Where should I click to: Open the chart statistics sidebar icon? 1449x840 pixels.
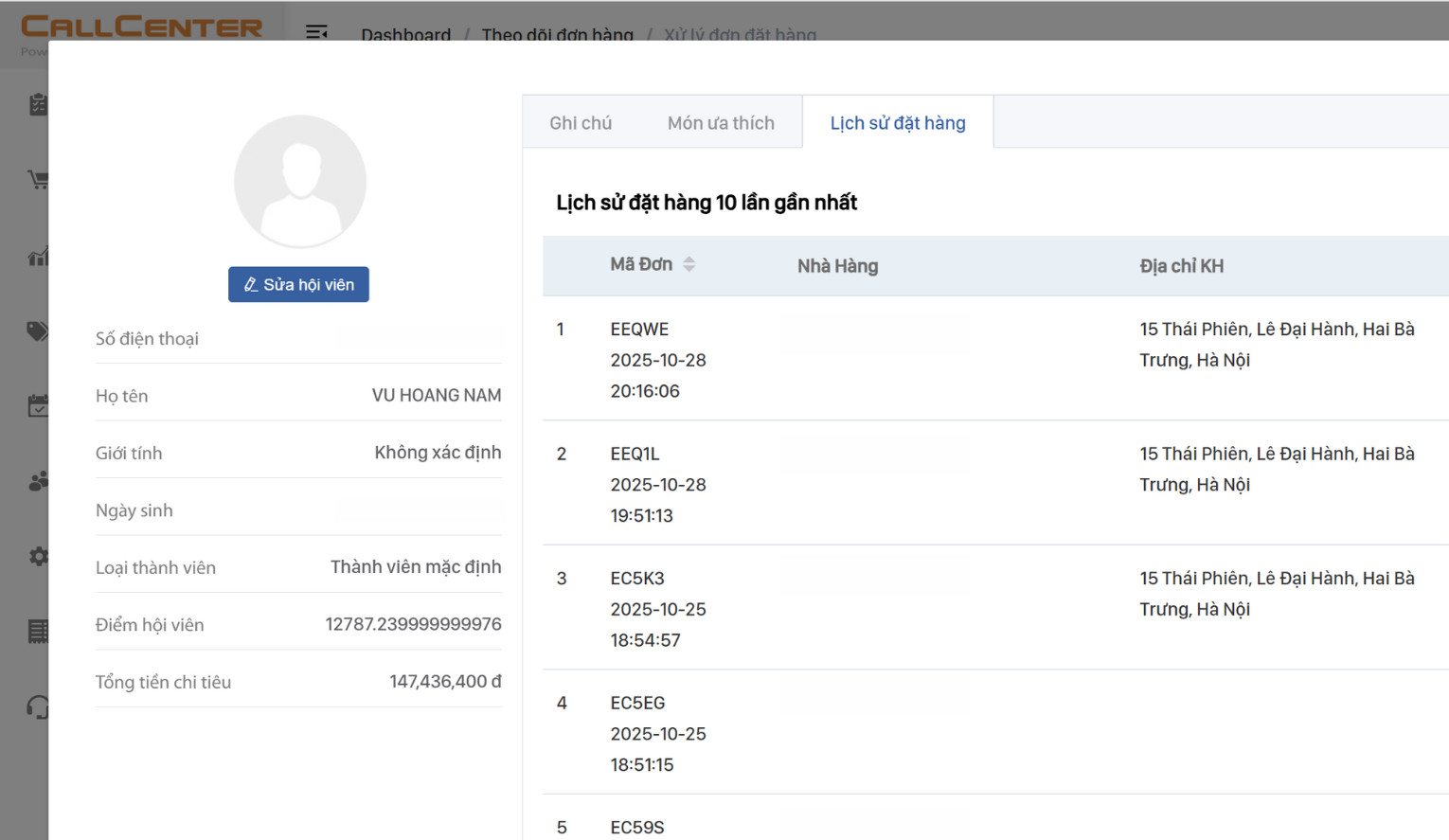38,256
